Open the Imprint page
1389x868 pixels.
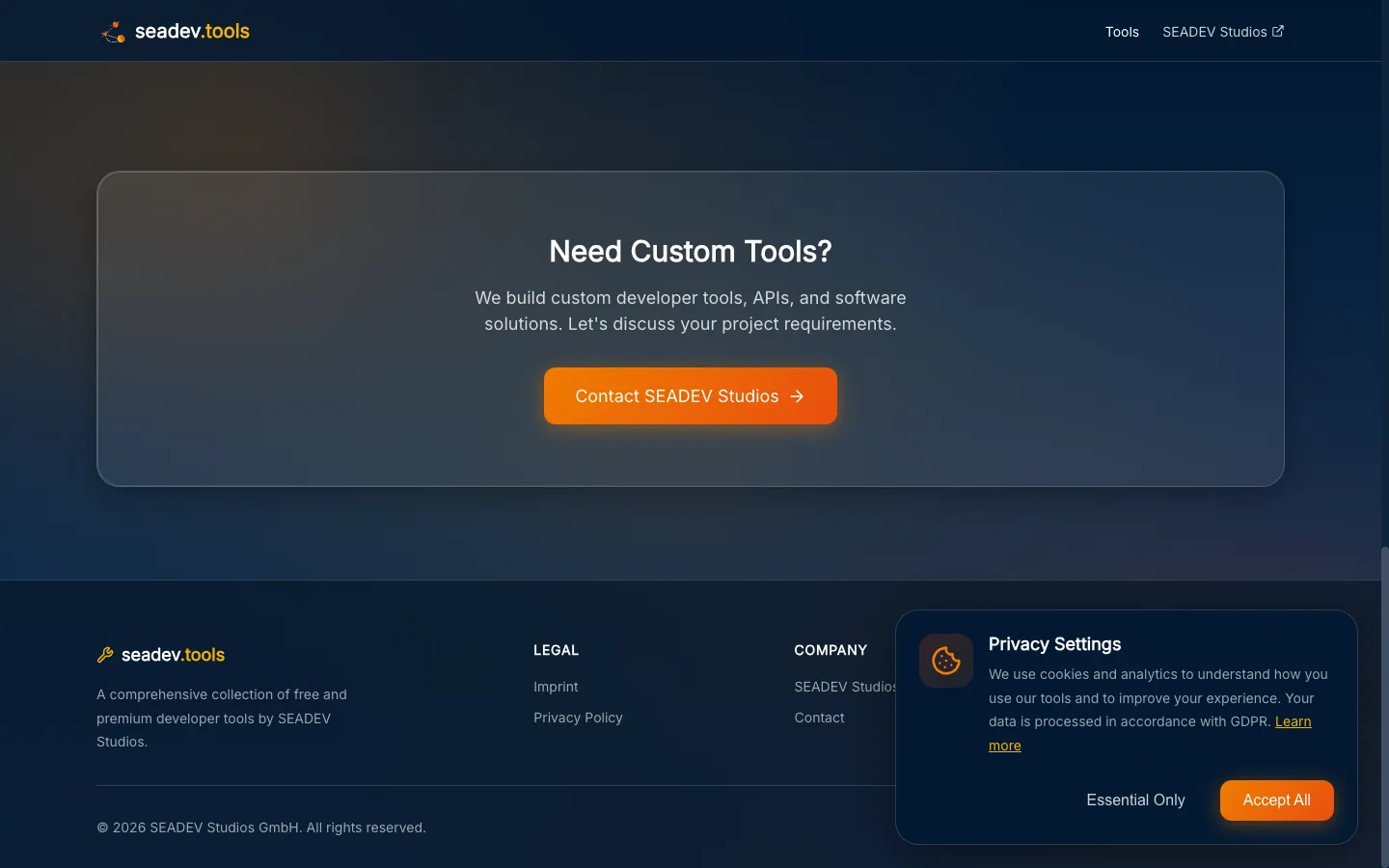(x=556, y=687)
